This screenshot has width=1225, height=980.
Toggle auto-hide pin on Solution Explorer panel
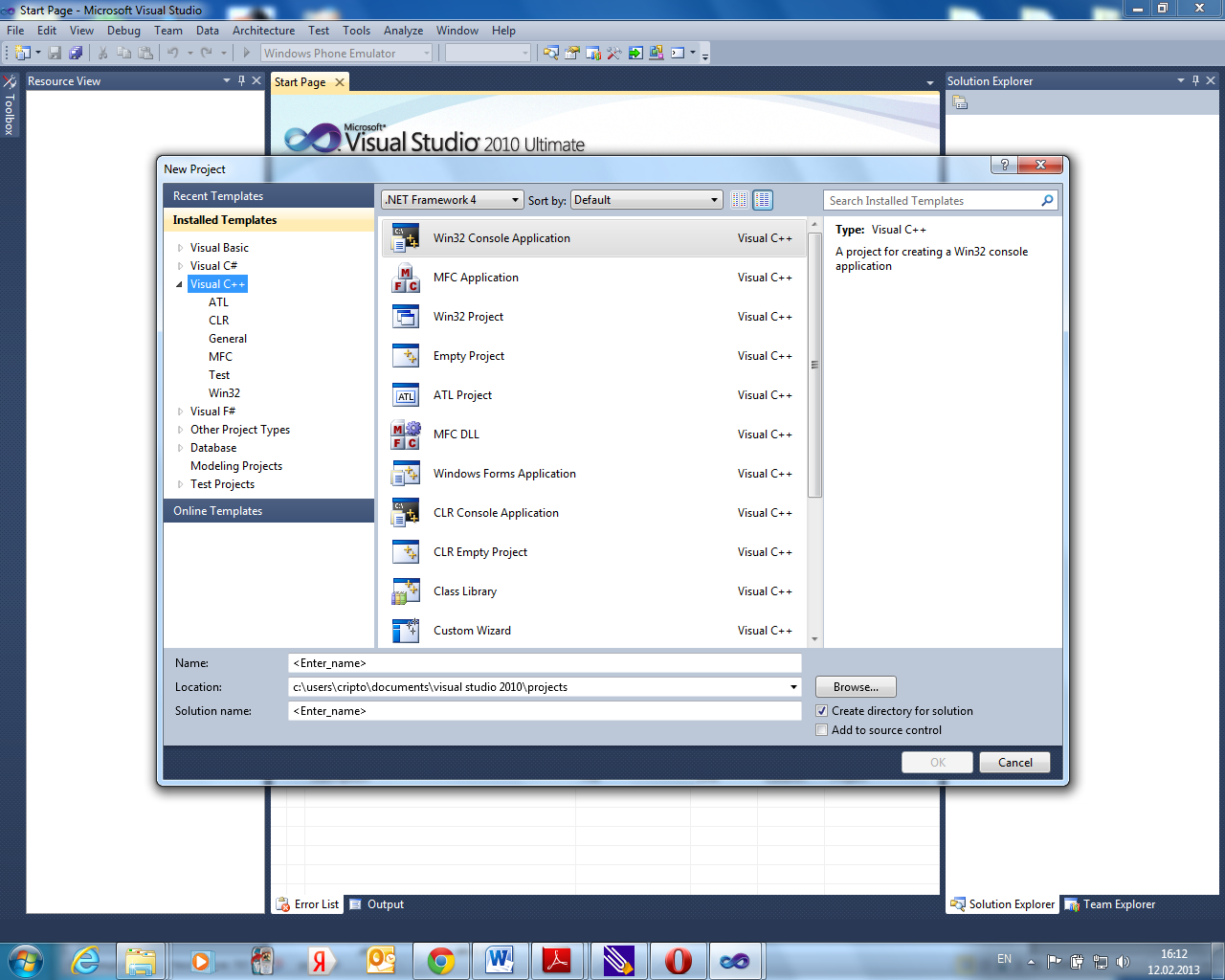[1195, 80]
